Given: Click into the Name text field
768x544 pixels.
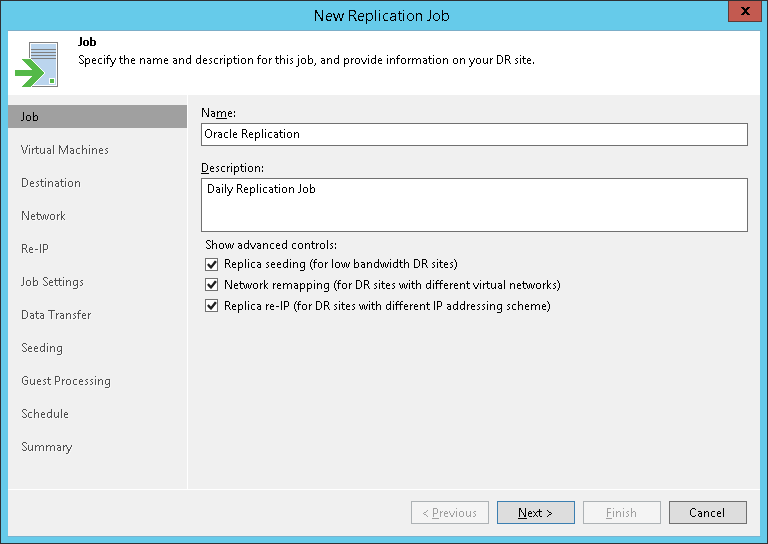Looking at the screenshot, I should [474, 134].
